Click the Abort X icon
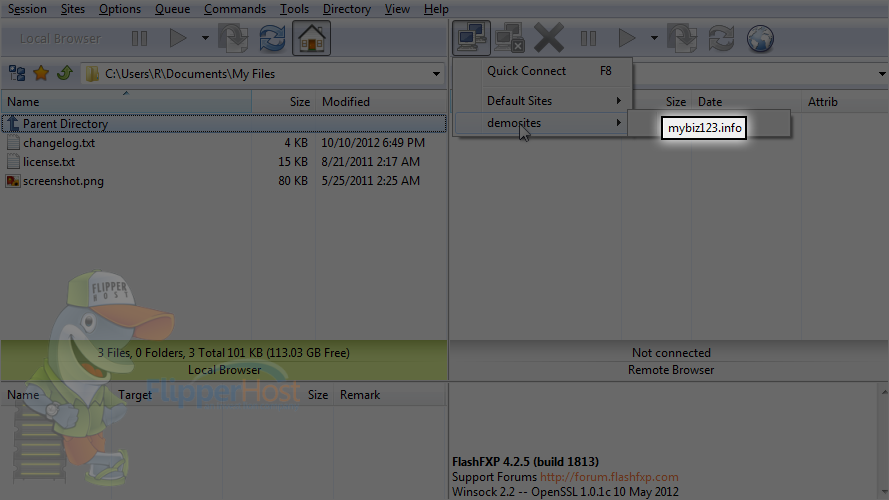This screenshot has width=889, height=500. point(548,39)
